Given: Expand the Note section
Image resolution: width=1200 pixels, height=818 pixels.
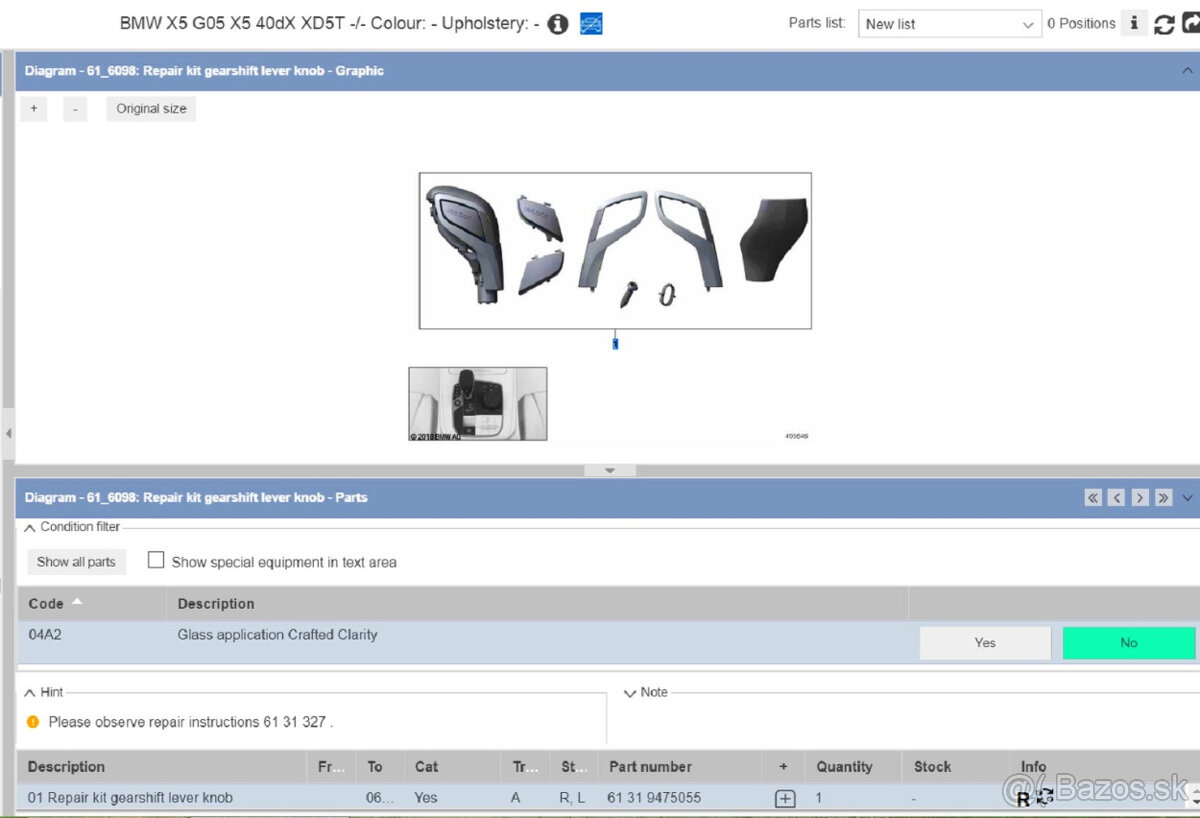Looking at the screenshot, I should point(630,692).
